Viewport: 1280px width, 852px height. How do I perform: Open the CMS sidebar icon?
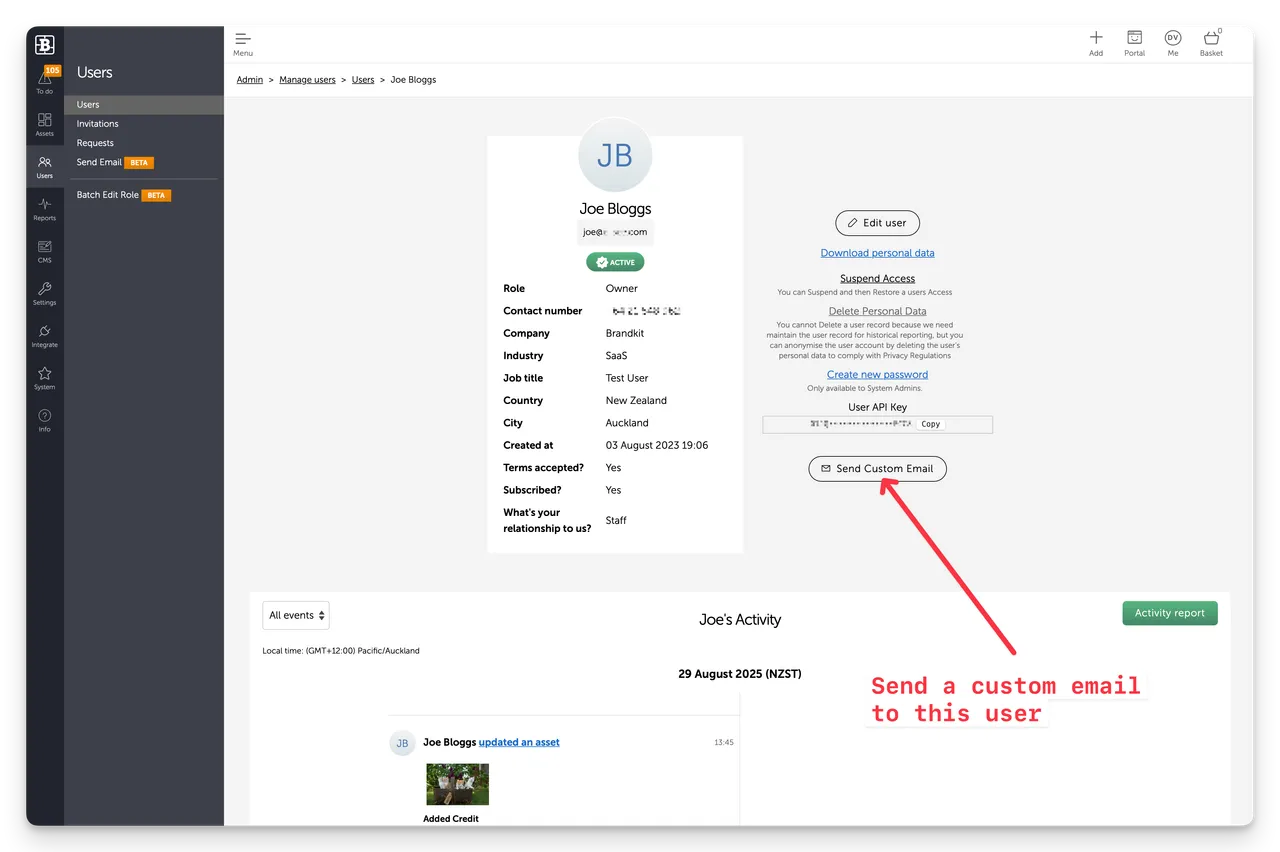[45, 250]
